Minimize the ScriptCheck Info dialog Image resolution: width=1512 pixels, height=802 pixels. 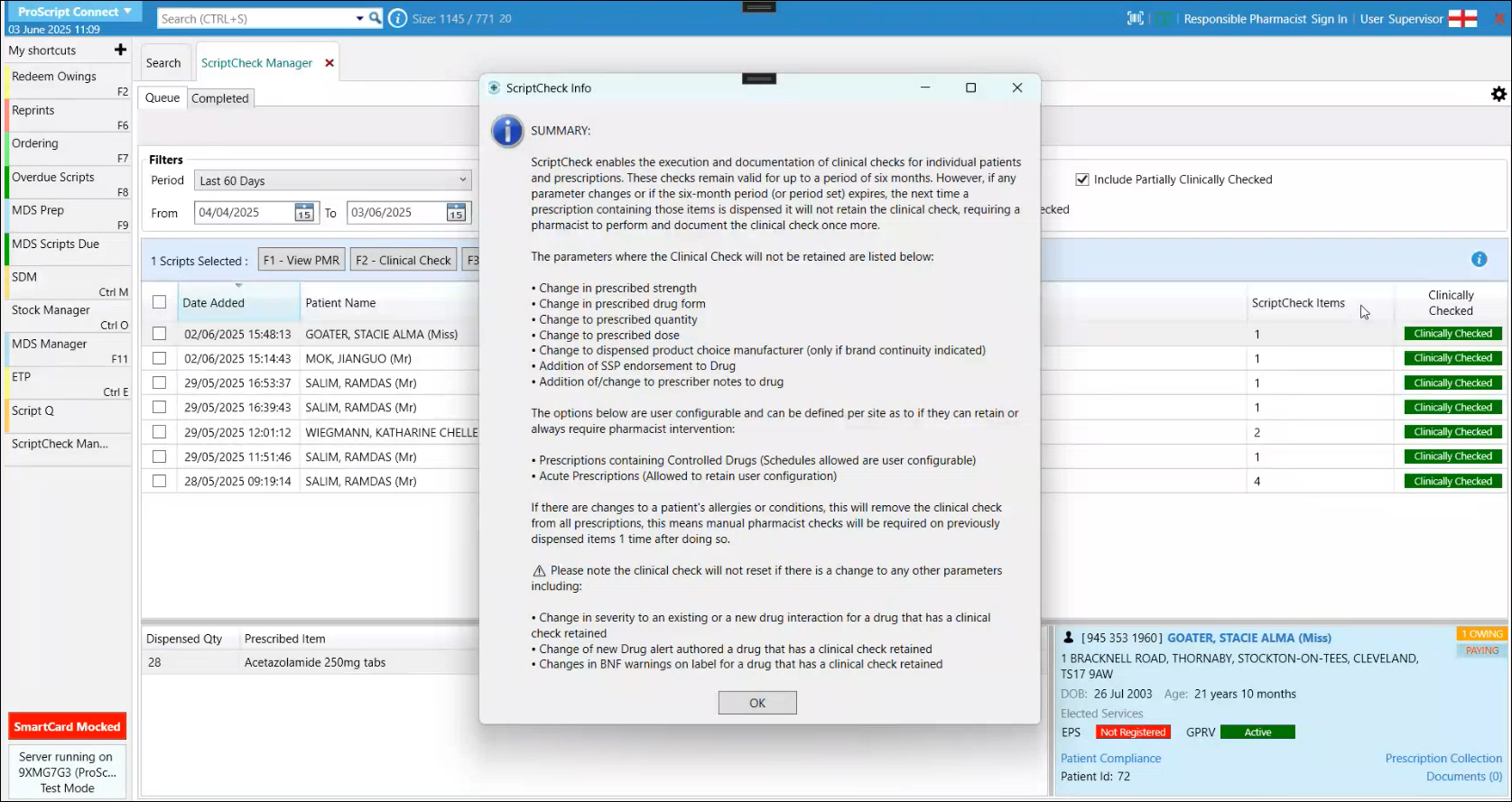(x=925, y=88)
